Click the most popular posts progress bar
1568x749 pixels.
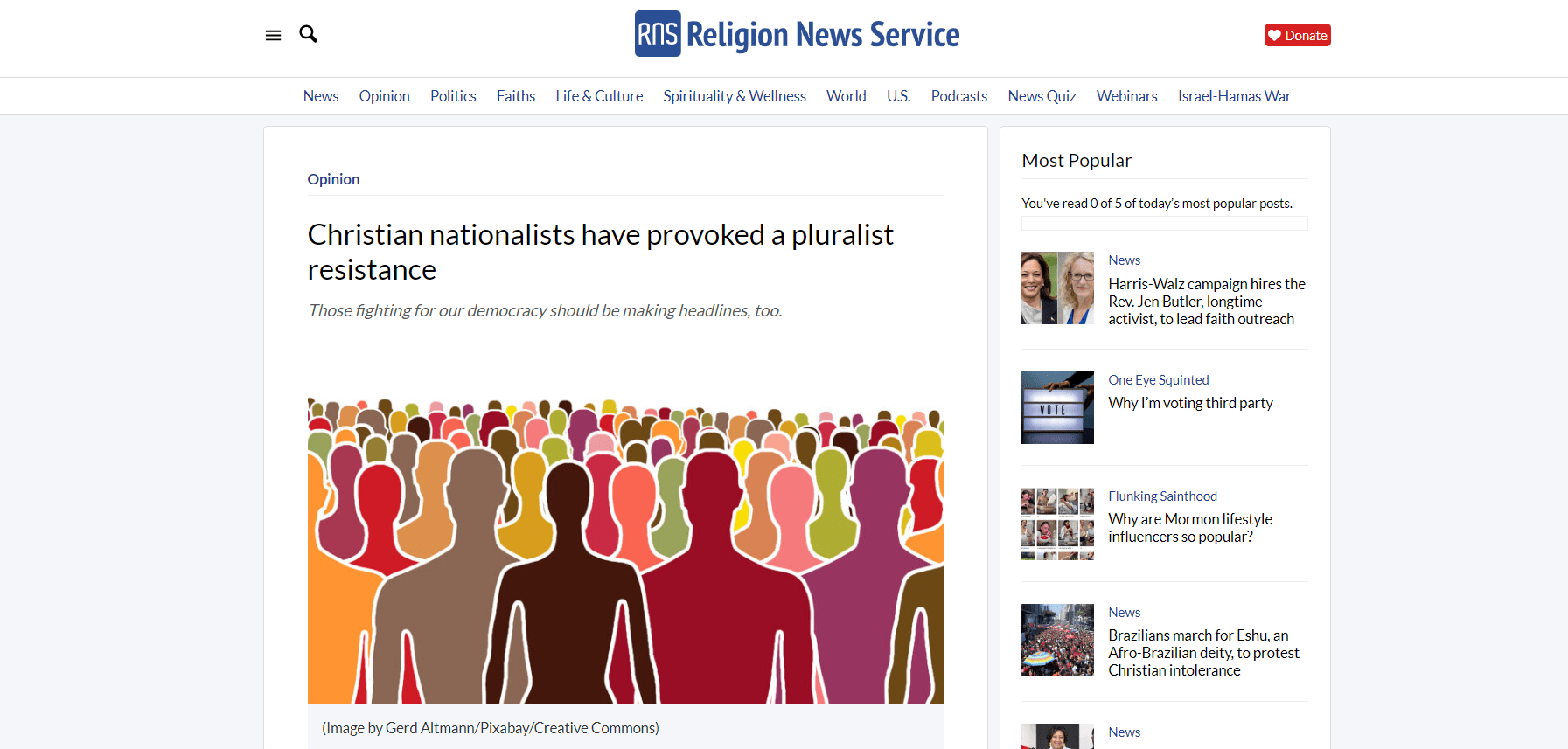coord(1164,224)
